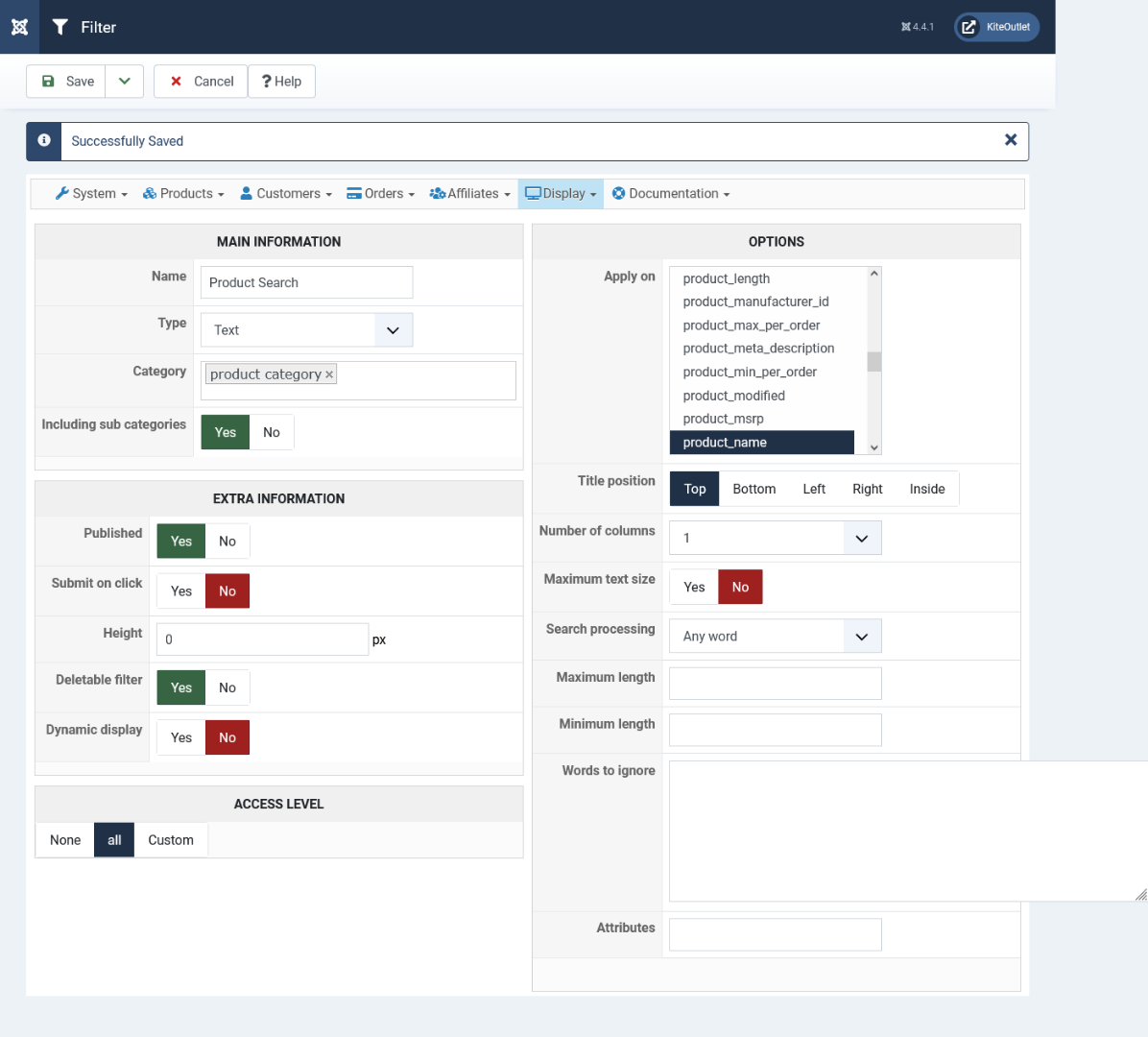
Task: Open the System menu
Action: (x=91, y=193)
